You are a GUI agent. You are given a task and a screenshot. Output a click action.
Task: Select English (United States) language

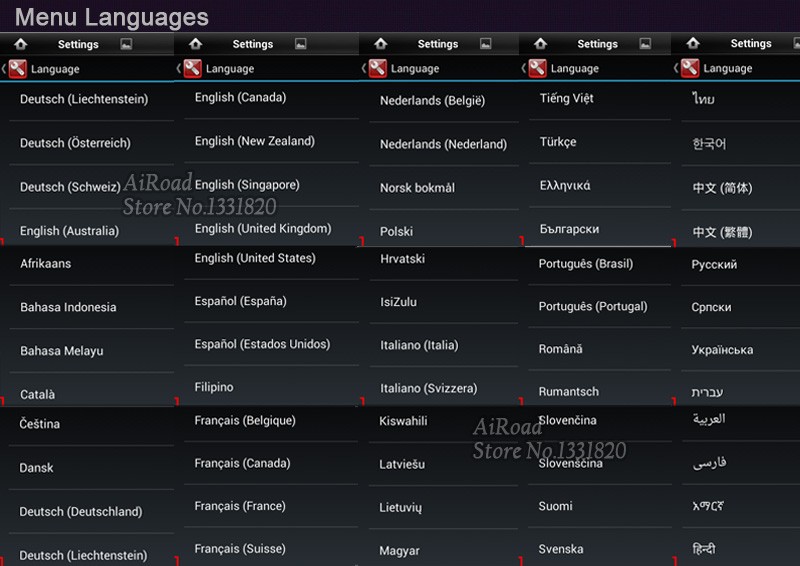pyautogui.click(x=255, y=258)
